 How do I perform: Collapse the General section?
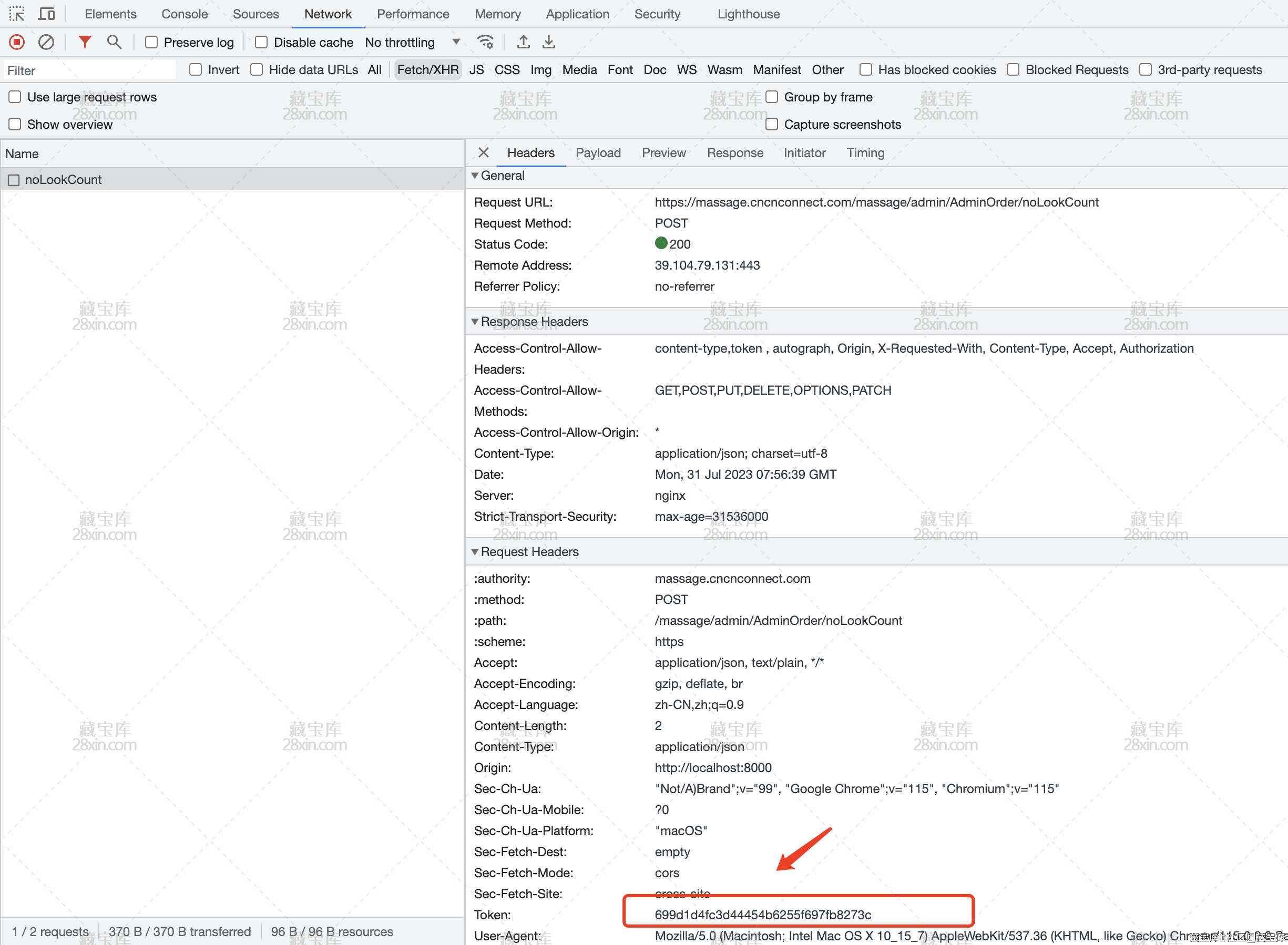click(x=475, y=176)
